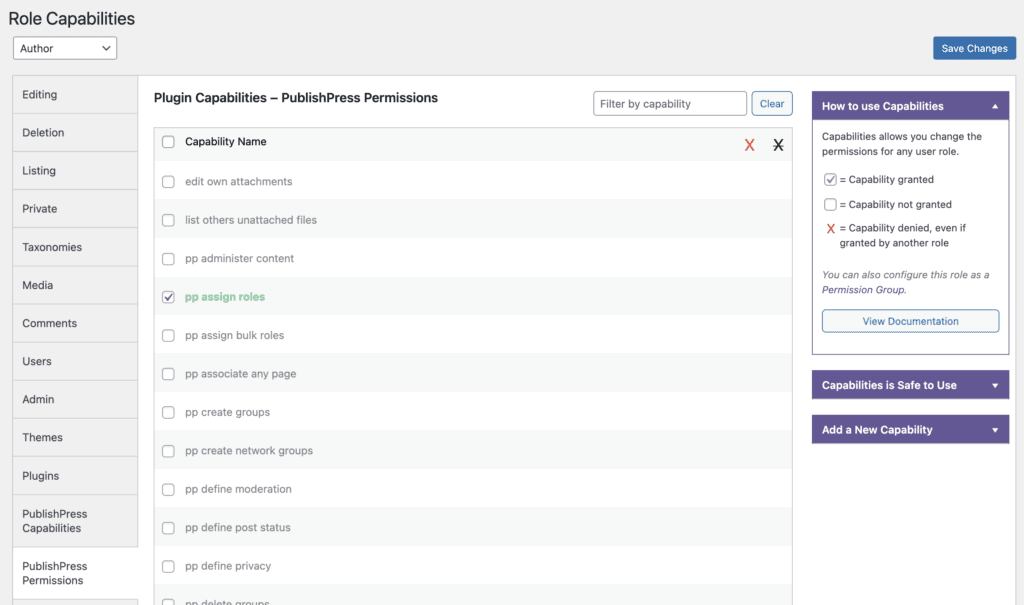Viewport: 1024px width, 605px height.
Task: Click the red X deny-all icon
Action: (750, 144)
